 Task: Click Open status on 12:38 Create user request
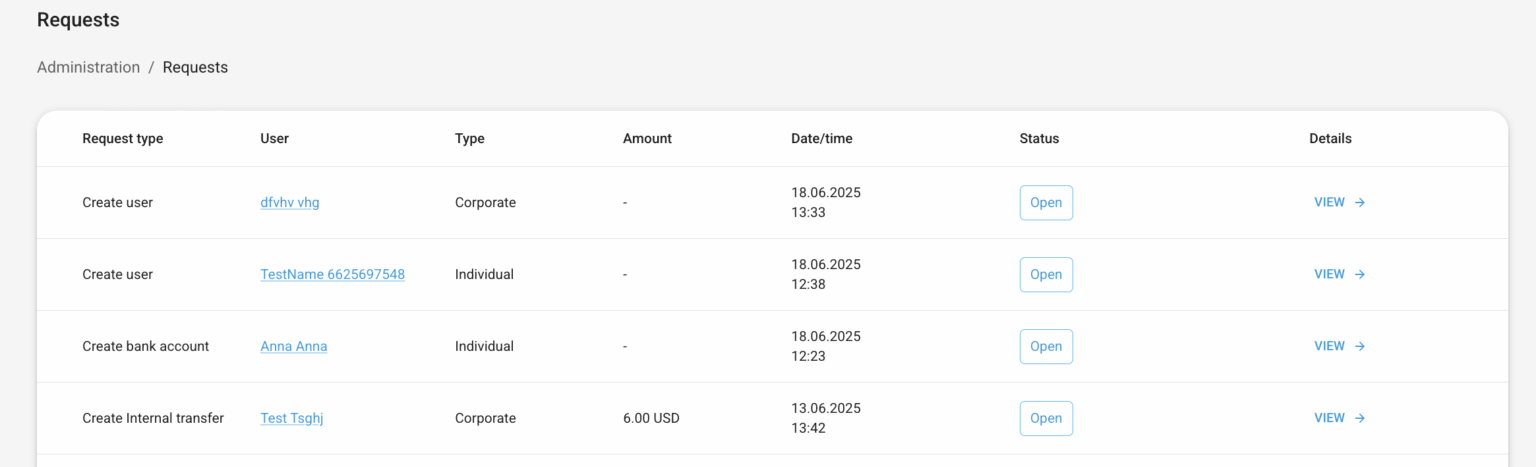(1046, 274)
